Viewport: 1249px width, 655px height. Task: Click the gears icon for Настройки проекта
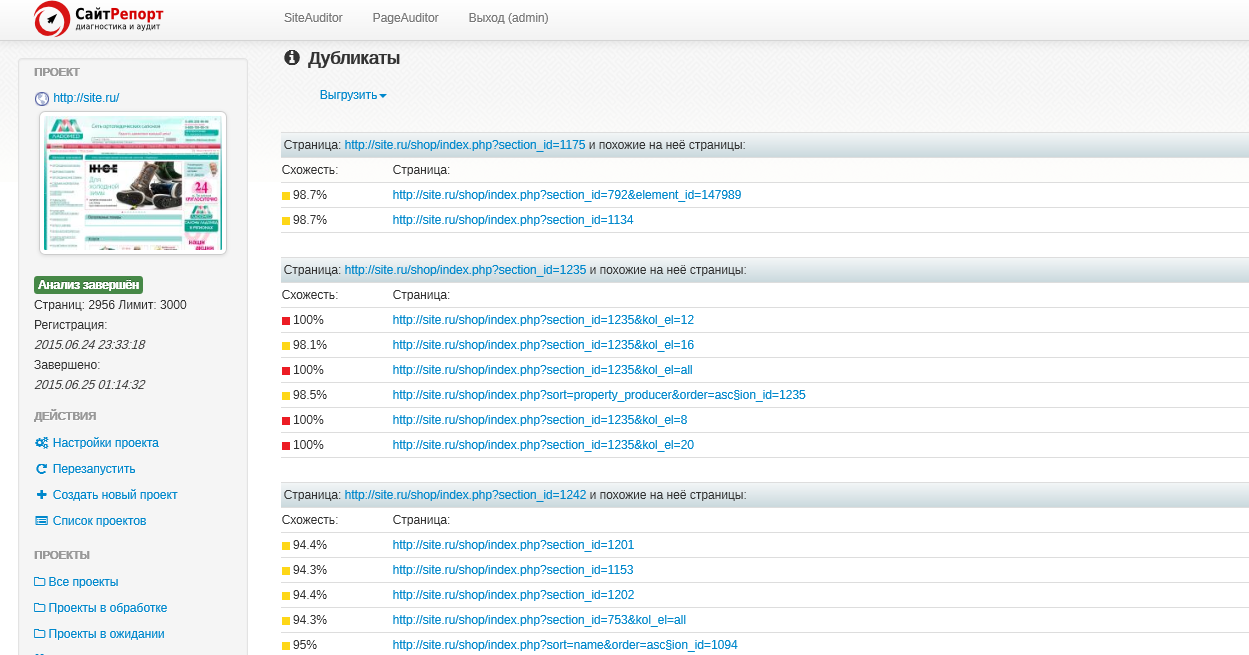click(x=41, y=443)
